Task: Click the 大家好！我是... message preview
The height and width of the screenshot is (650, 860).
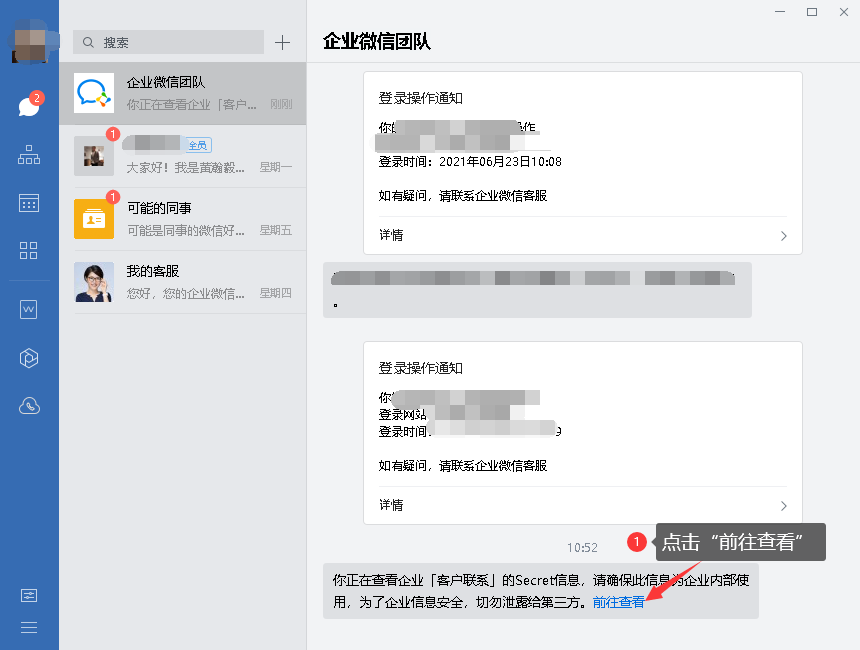Action: click(185, 168)
